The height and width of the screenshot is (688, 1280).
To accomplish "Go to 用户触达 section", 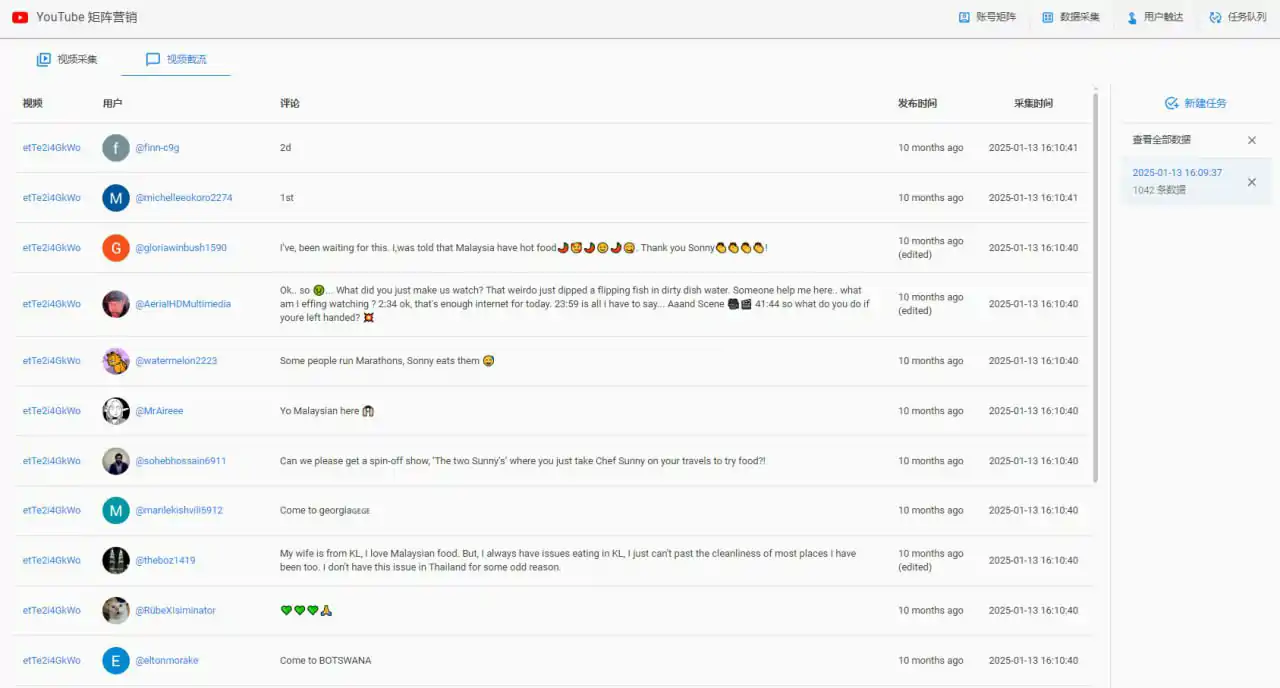I will (1154, 17).
